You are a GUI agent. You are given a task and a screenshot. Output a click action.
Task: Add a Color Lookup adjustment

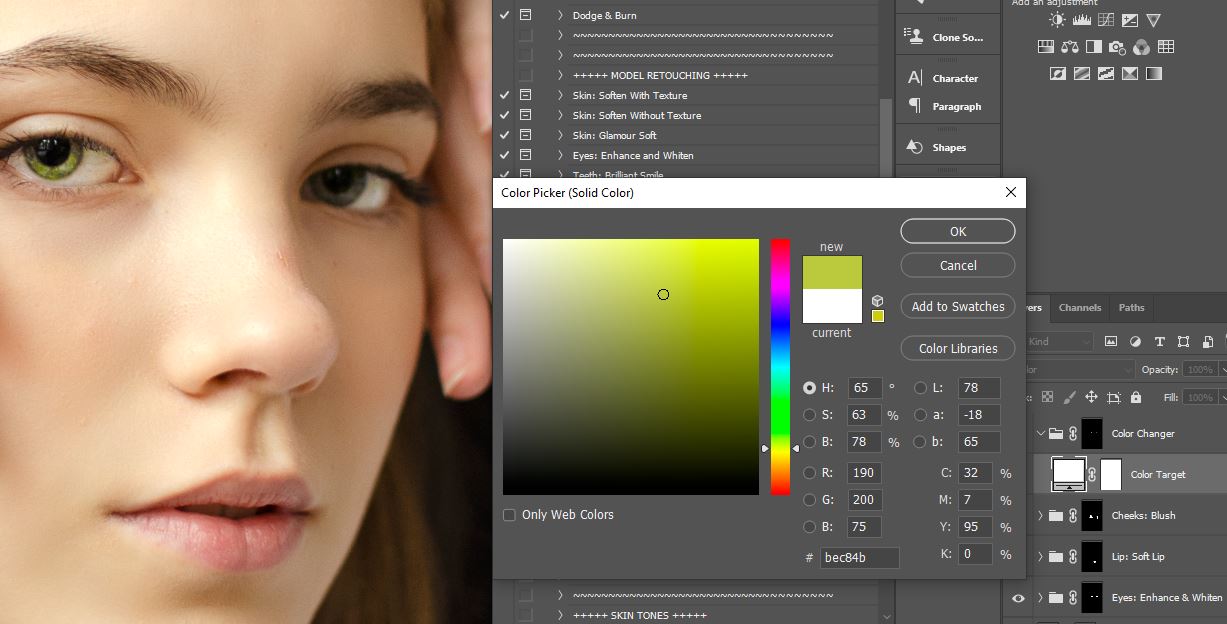point(1165,46)
